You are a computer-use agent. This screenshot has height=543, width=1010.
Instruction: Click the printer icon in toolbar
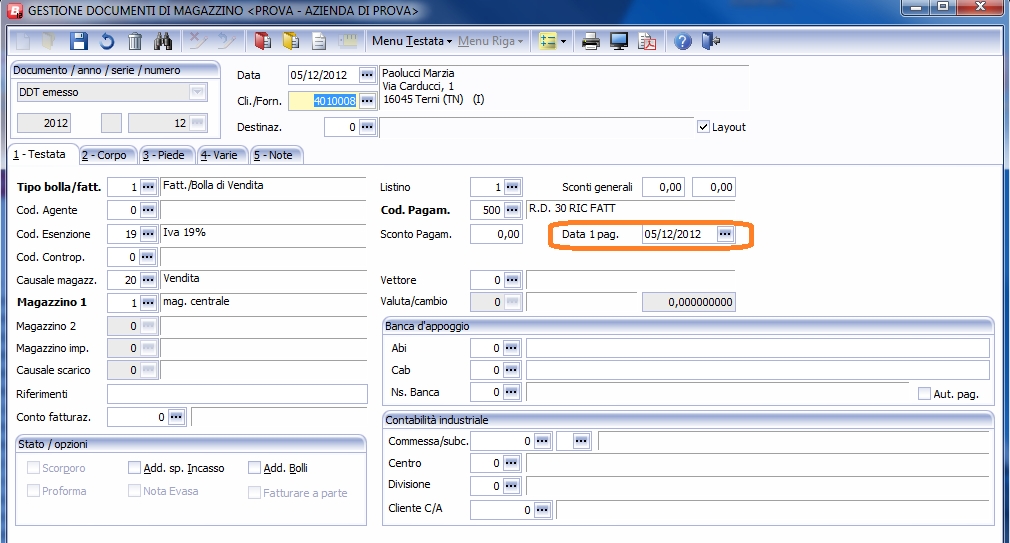point(591,41)
